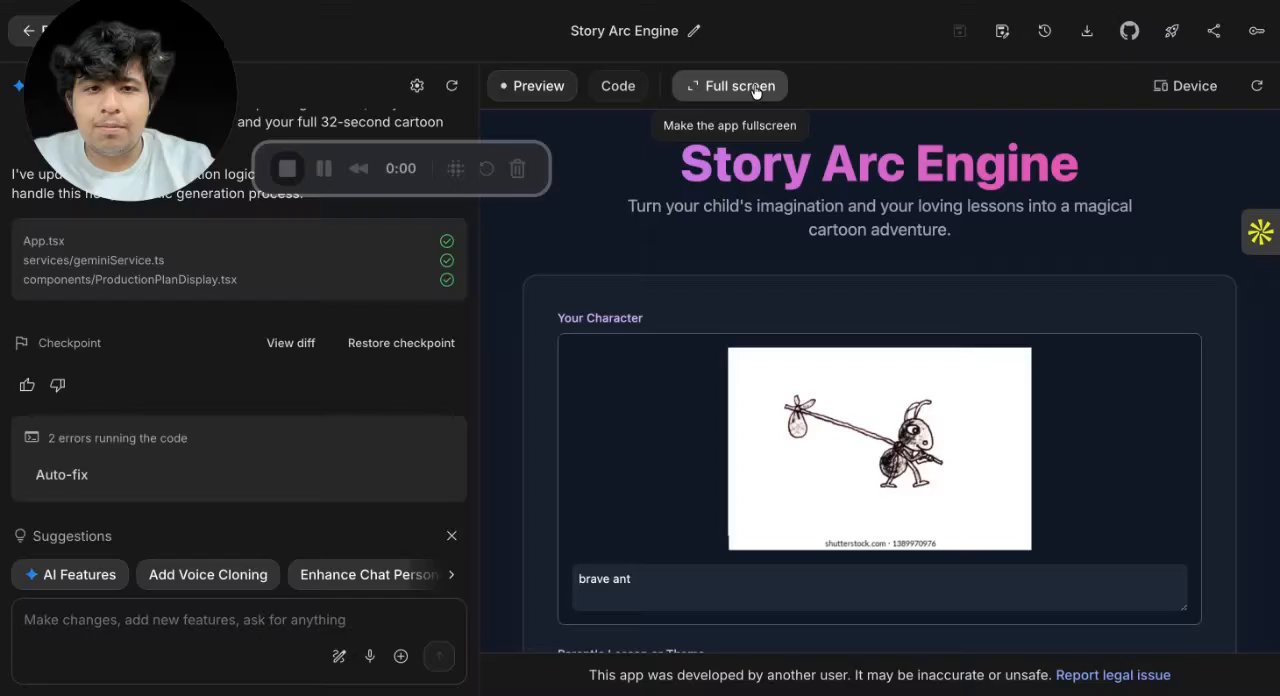
Task: Click the prompt input field
Action: (239, 620)
